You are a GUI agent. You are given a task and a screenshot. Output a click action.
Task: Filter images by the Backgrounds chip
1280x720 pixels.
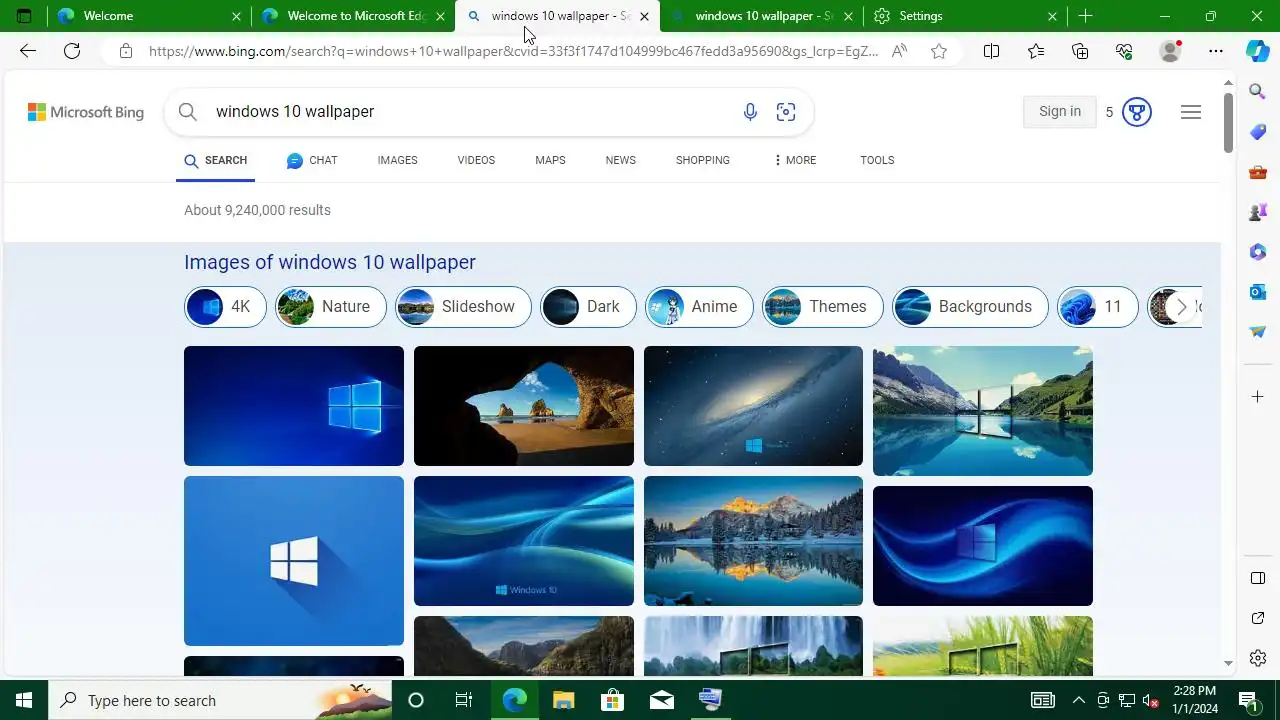click(970, 307)
